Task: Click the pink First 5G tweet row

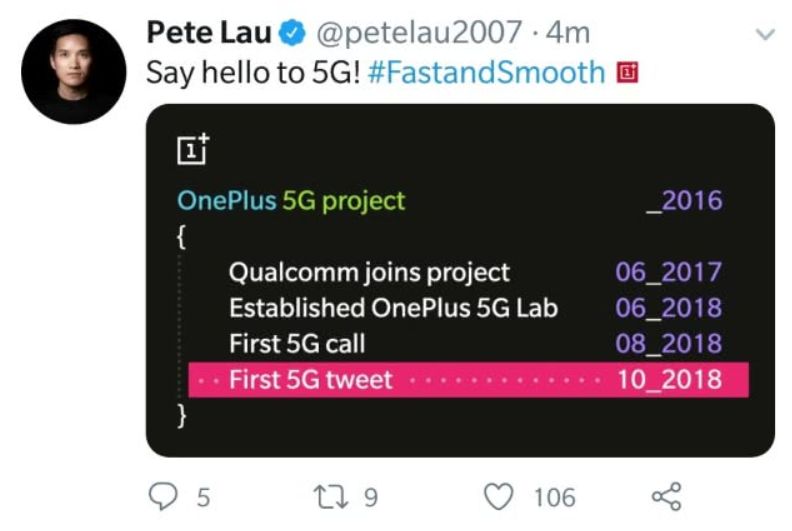Action: tap(468, 379)
